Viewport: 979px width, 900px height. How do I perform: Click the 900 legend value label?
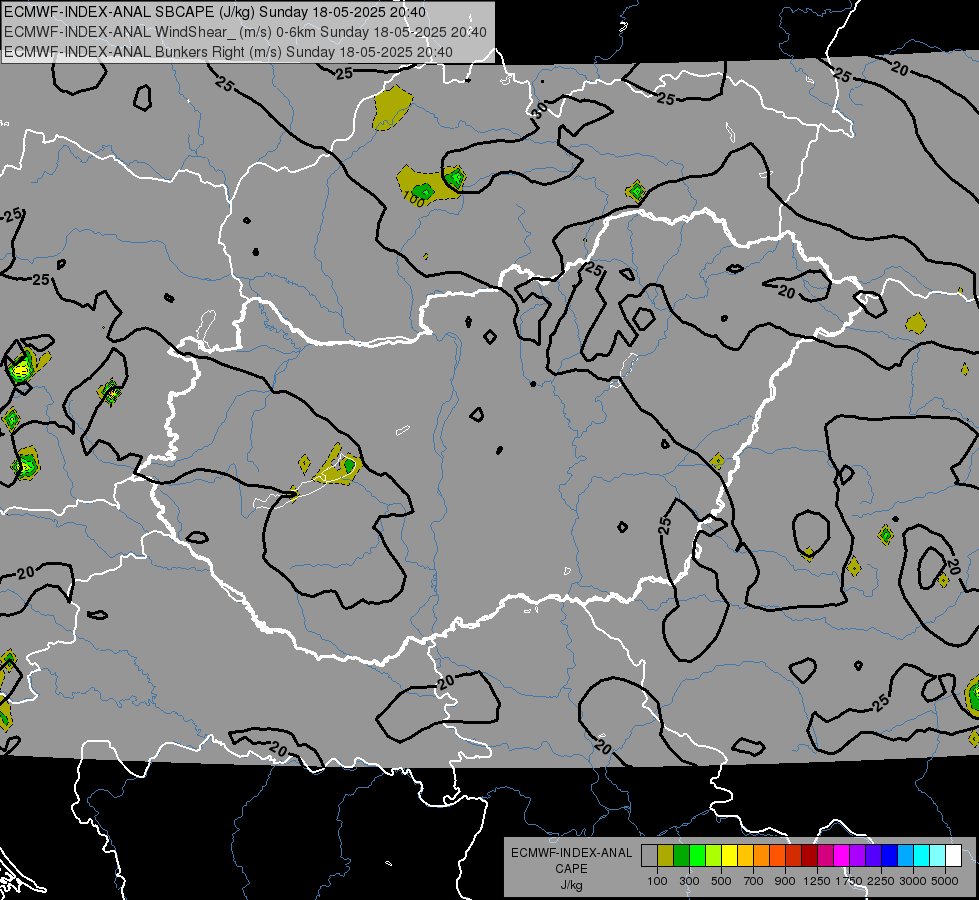785,881
